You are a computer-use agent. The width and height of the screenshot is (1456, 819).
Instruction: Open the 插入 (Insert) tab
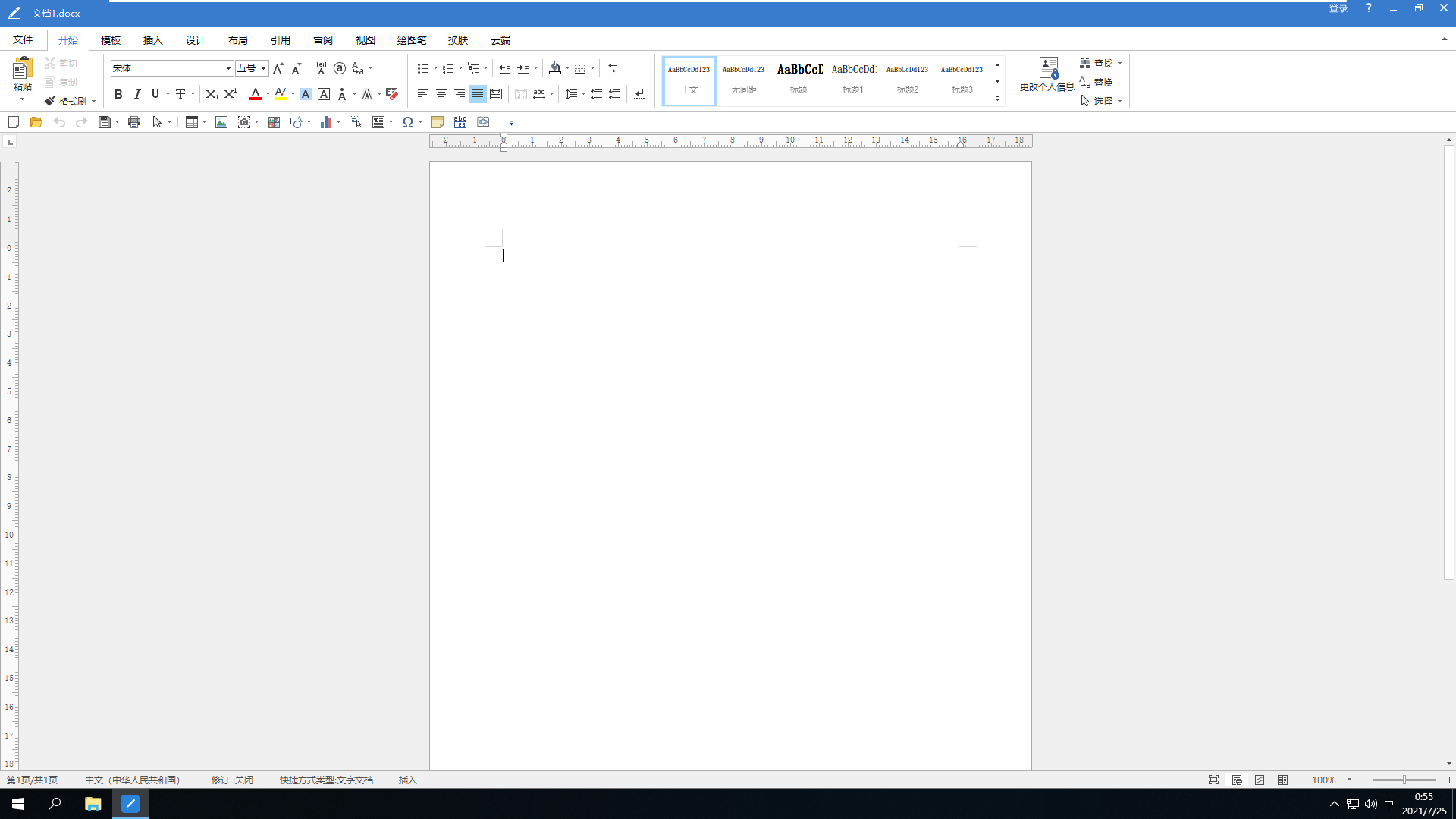click(x=153, y=40)
